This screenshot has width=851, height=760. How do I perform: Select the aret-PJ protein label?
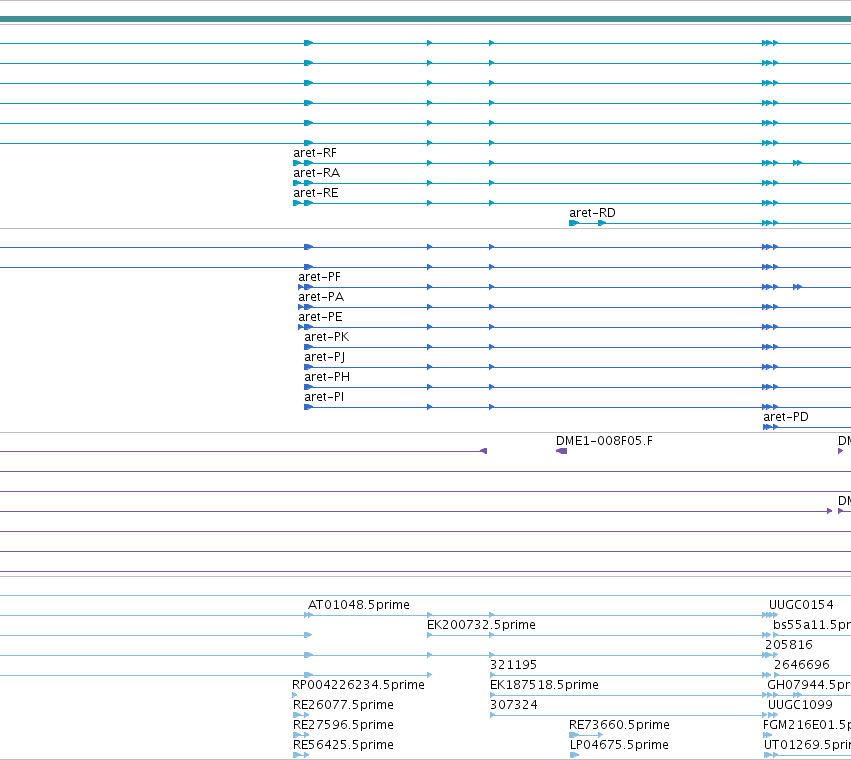pos(325,358)
